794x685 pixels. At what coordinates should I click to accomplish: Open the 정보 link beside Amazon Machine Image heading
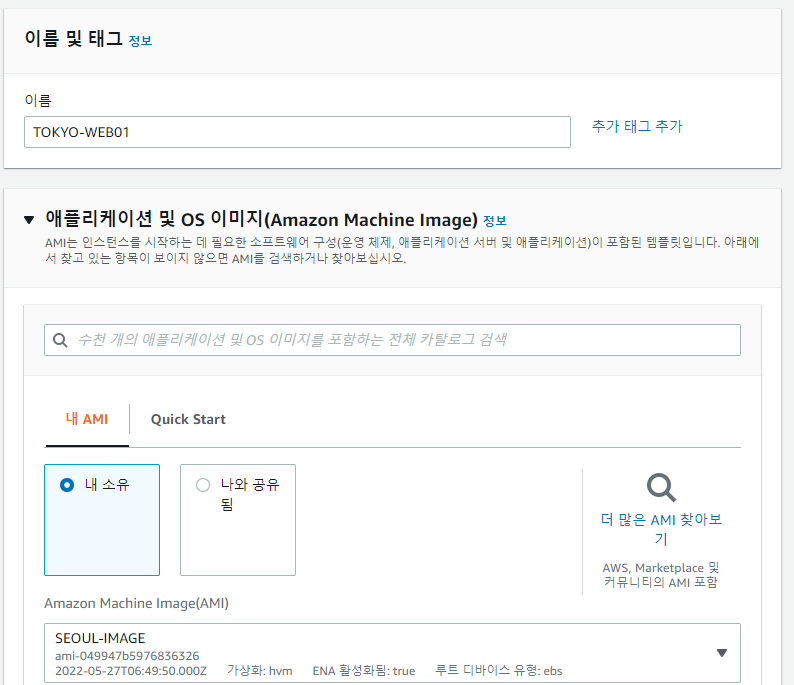click(495, 221)
